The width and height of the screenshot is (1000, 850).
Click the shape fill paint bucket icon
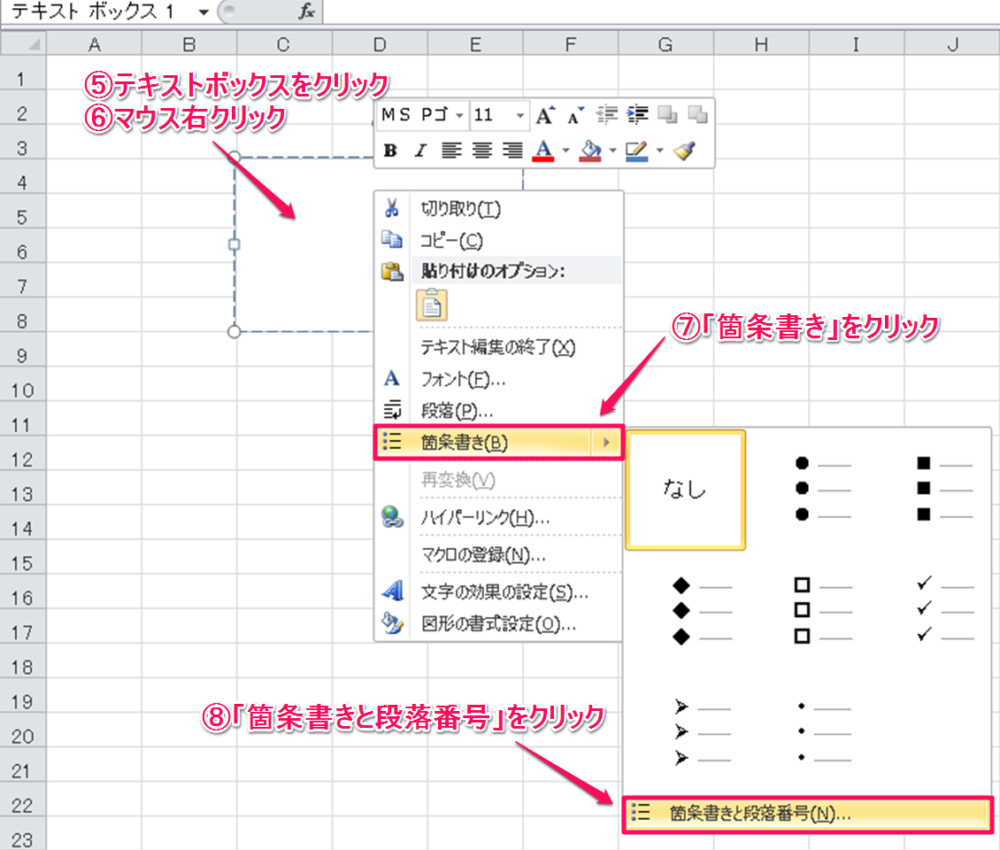pyautogui.click(x=590, y=151)
